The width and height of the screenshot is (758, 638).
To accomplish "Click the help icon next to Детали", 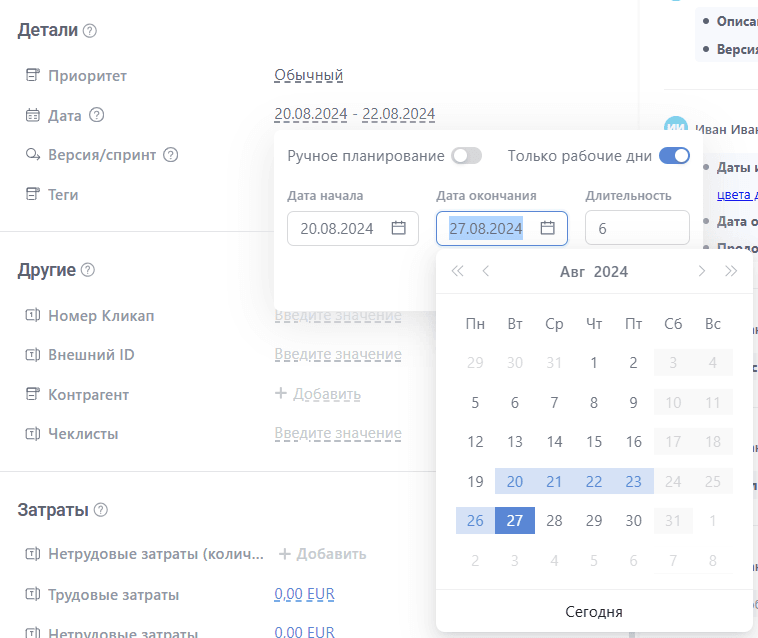I will [90, 31].
